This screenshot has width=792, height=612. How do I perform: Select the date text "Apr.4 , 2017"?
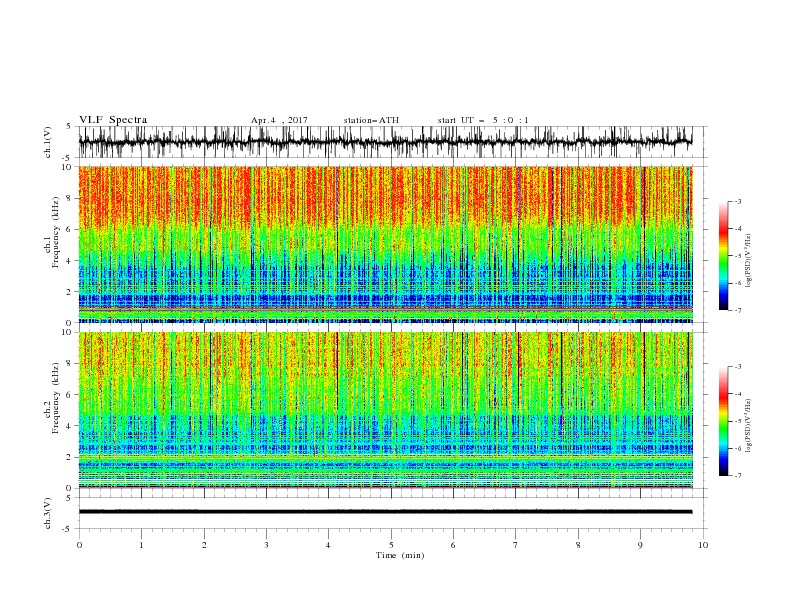[x=279, y=120]
